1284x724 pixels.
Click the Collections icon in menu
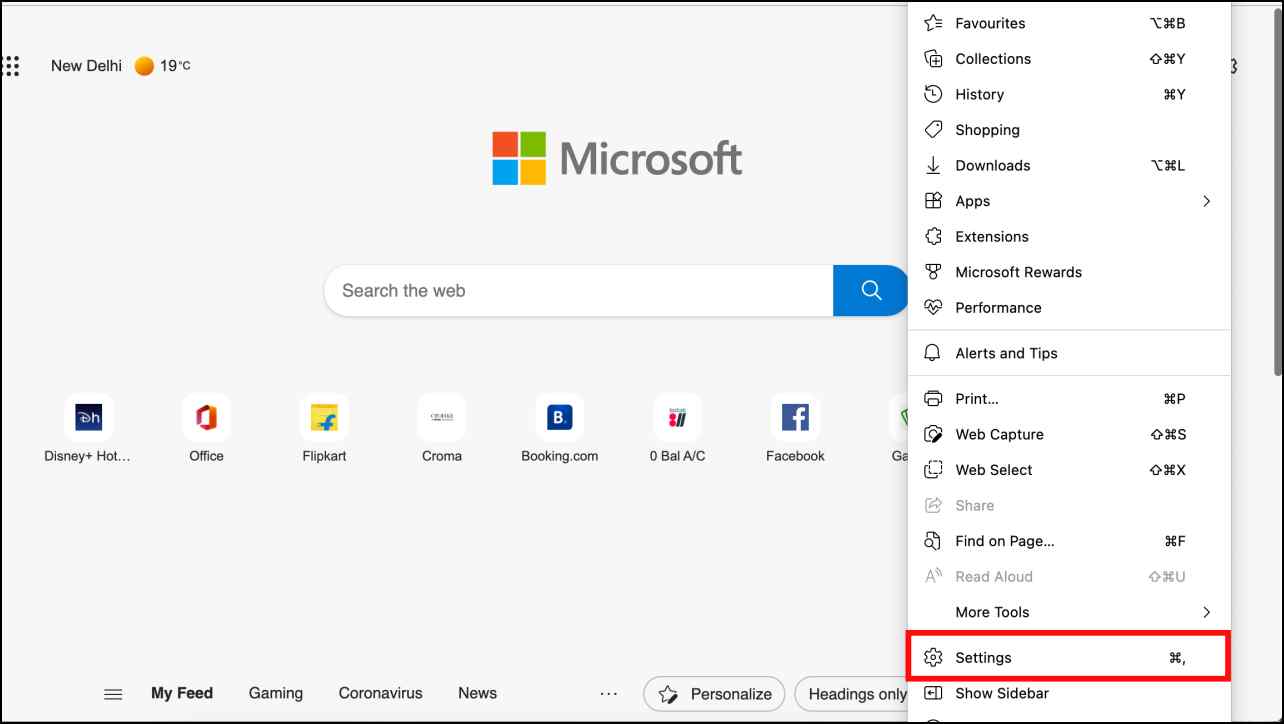point(933,59)
